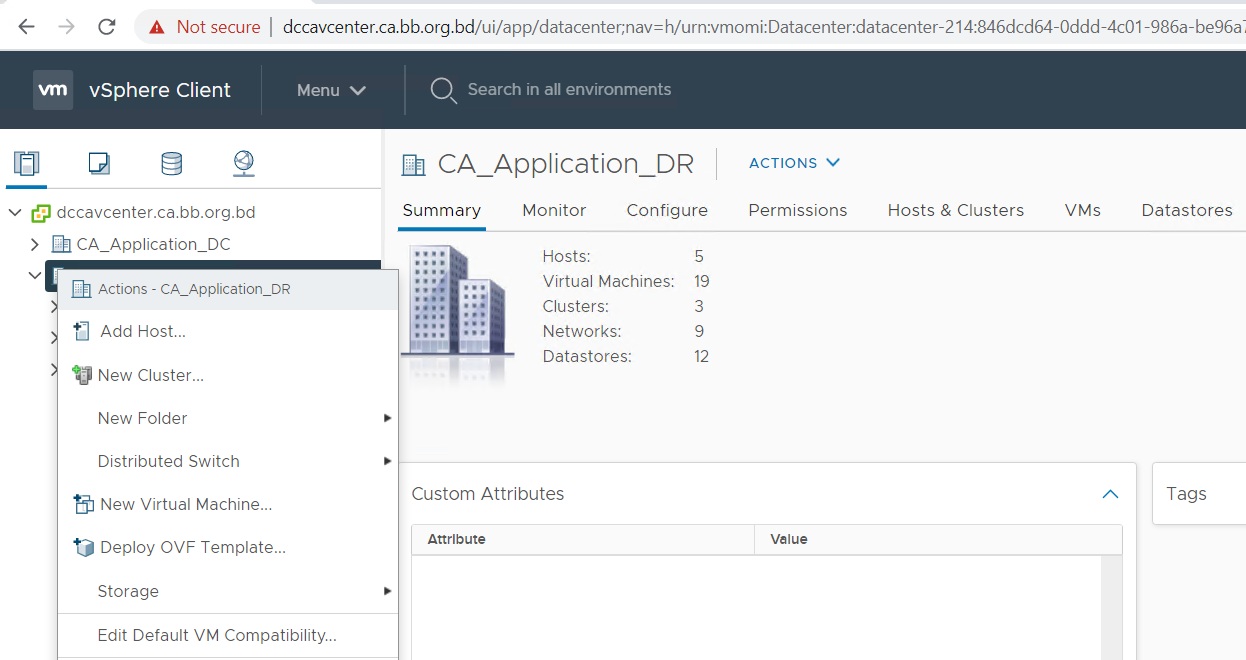Click the Custom Attributes heading
Screen dimensions: 1246x660
[488, 494]
